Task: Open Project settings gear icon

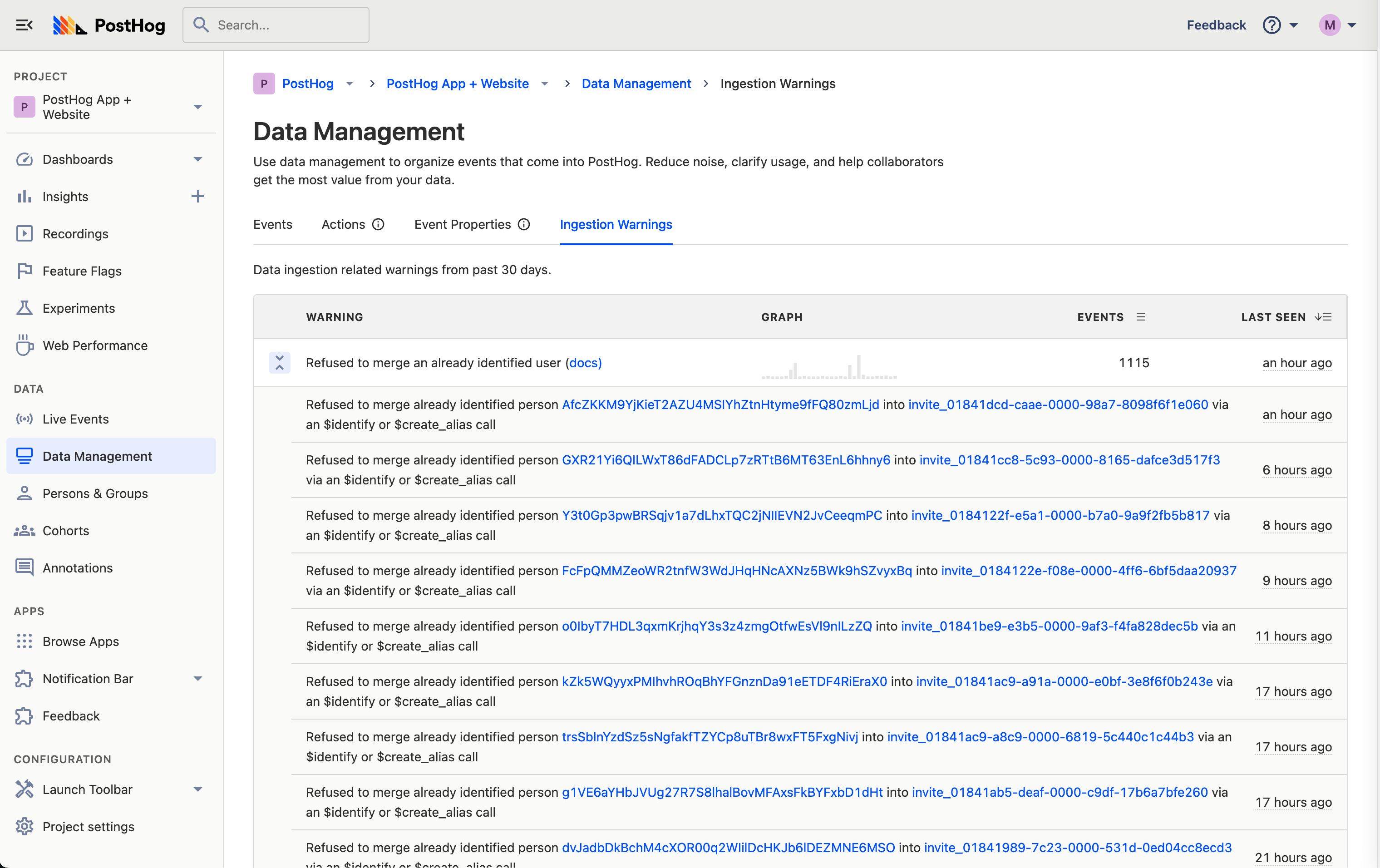Action: (x=24, y=826)
